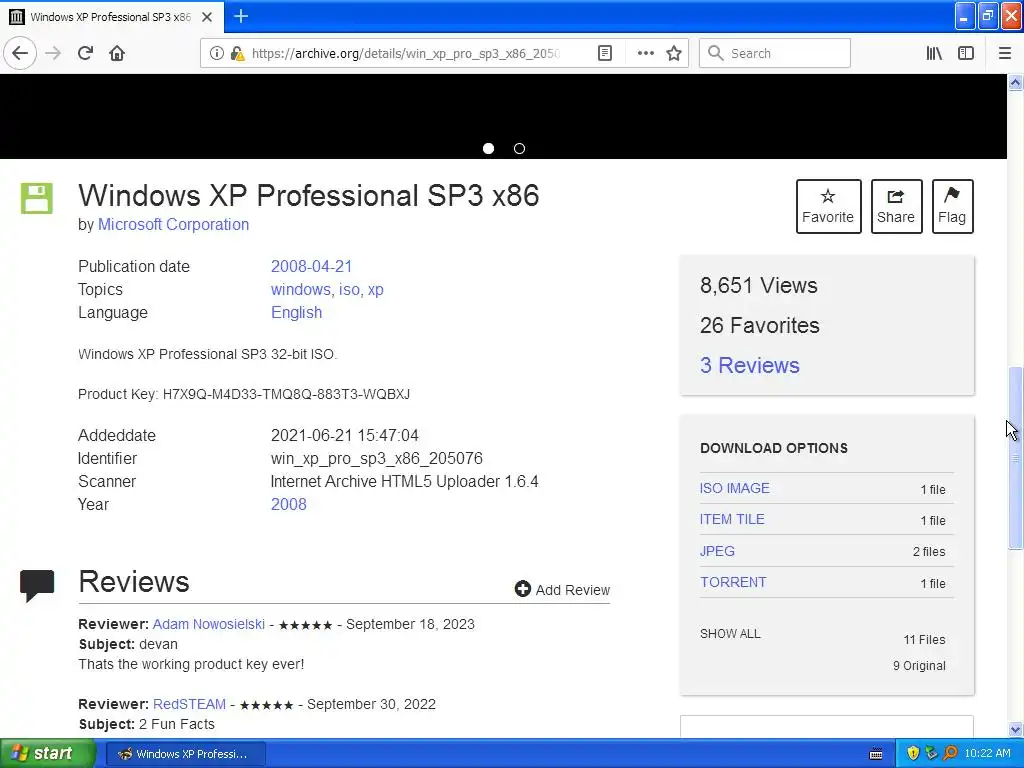1024x768 pixels.
Task: Open the Year 2008 link
Action: click(289, 504)
